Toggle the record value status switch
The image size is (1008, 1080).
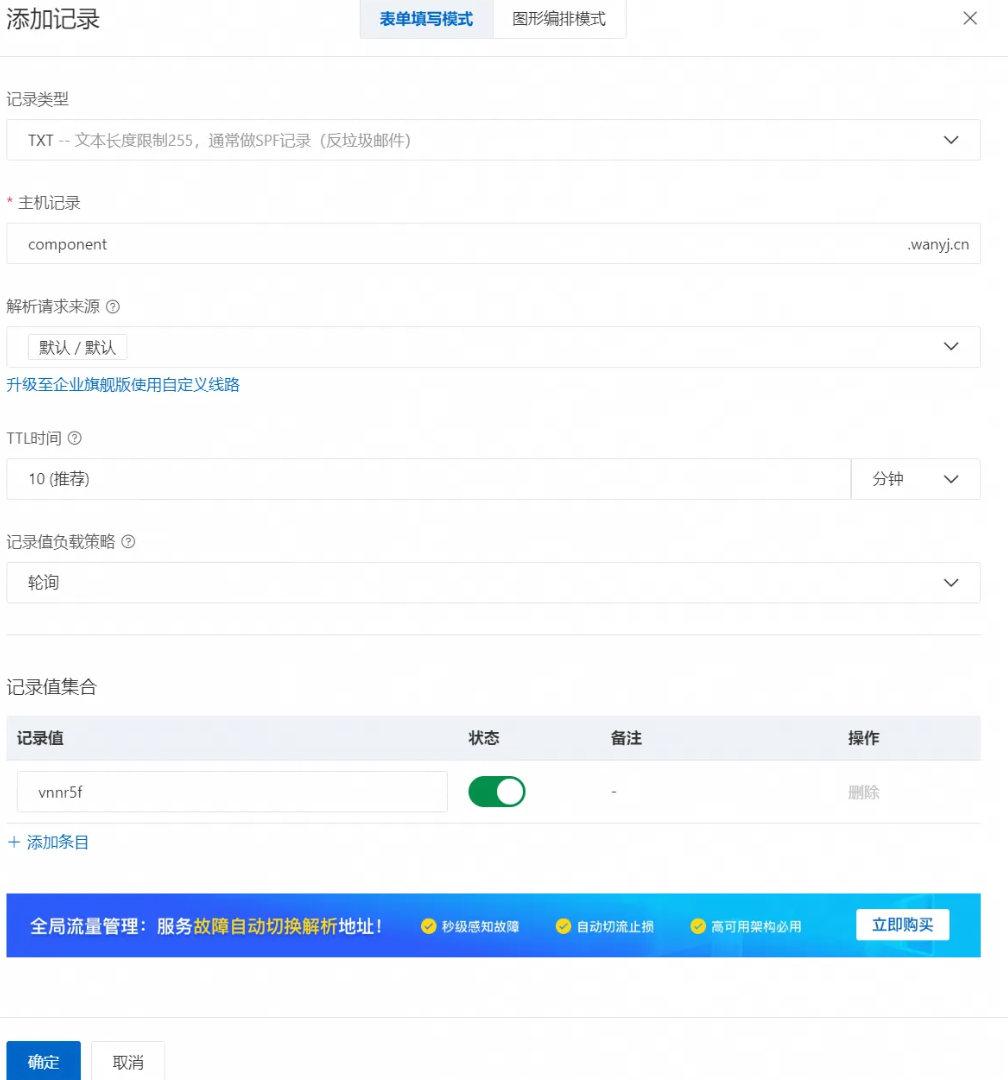(x=497, y=792)
